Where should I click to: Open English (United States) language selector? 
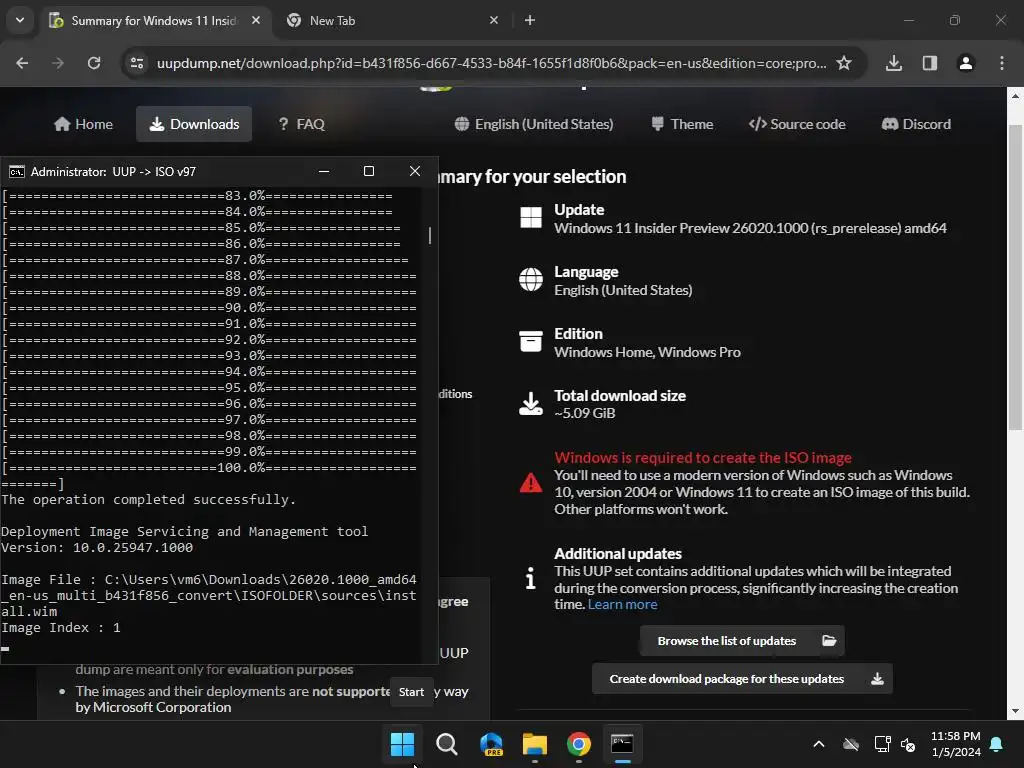(x=534, y=124)
